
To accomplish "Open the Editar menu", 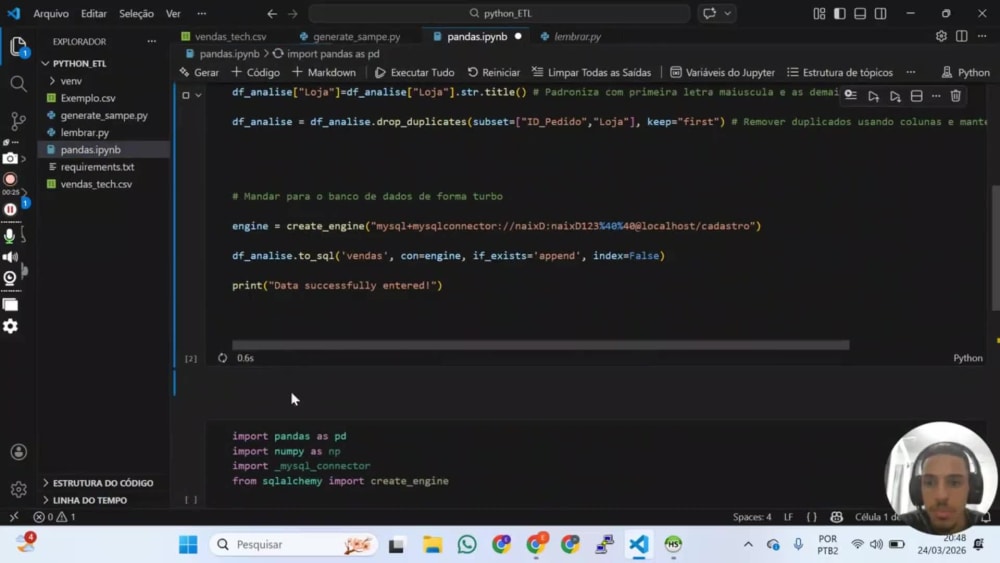I will coord(94,13).
